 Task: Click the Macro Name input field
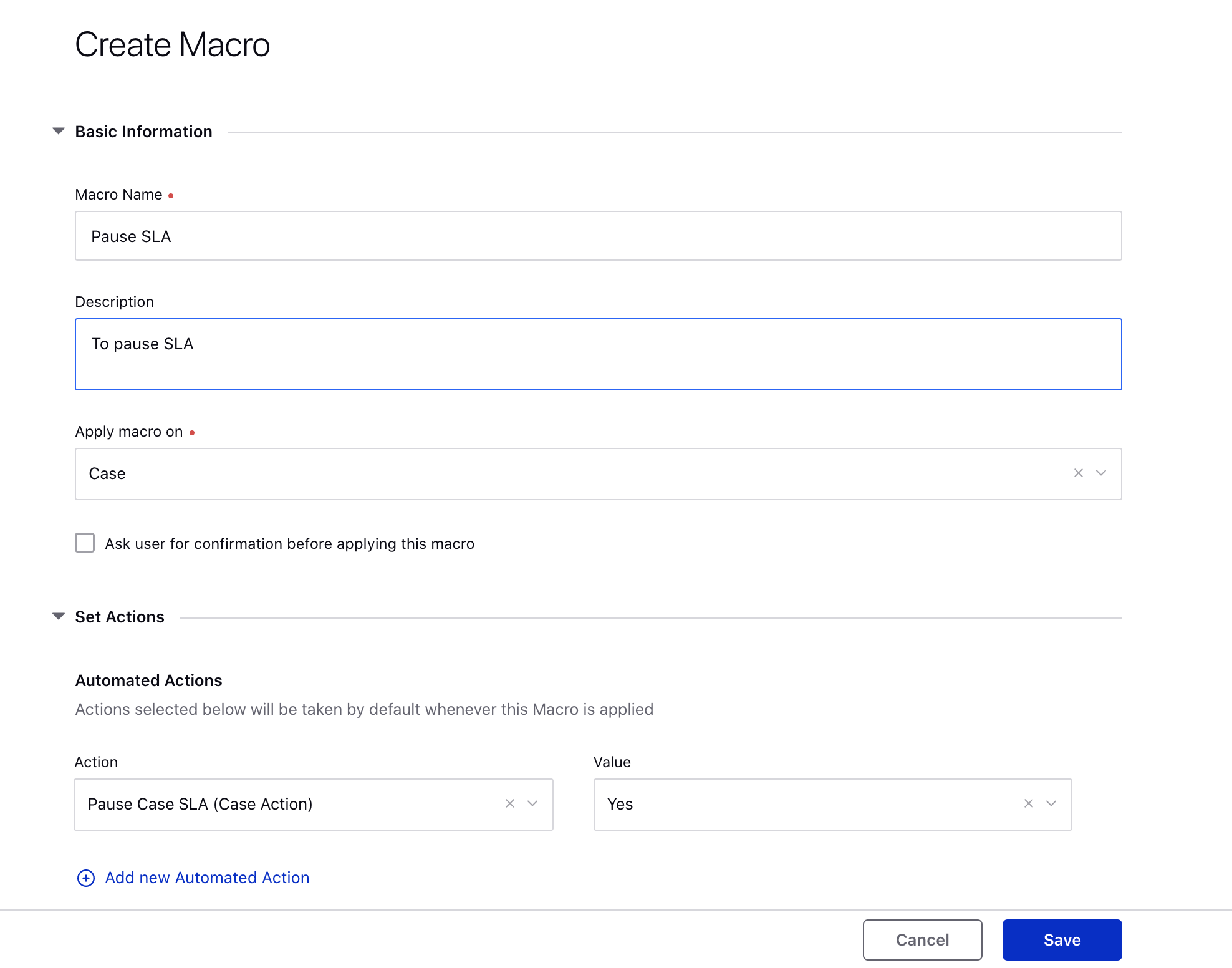(598, 236)
